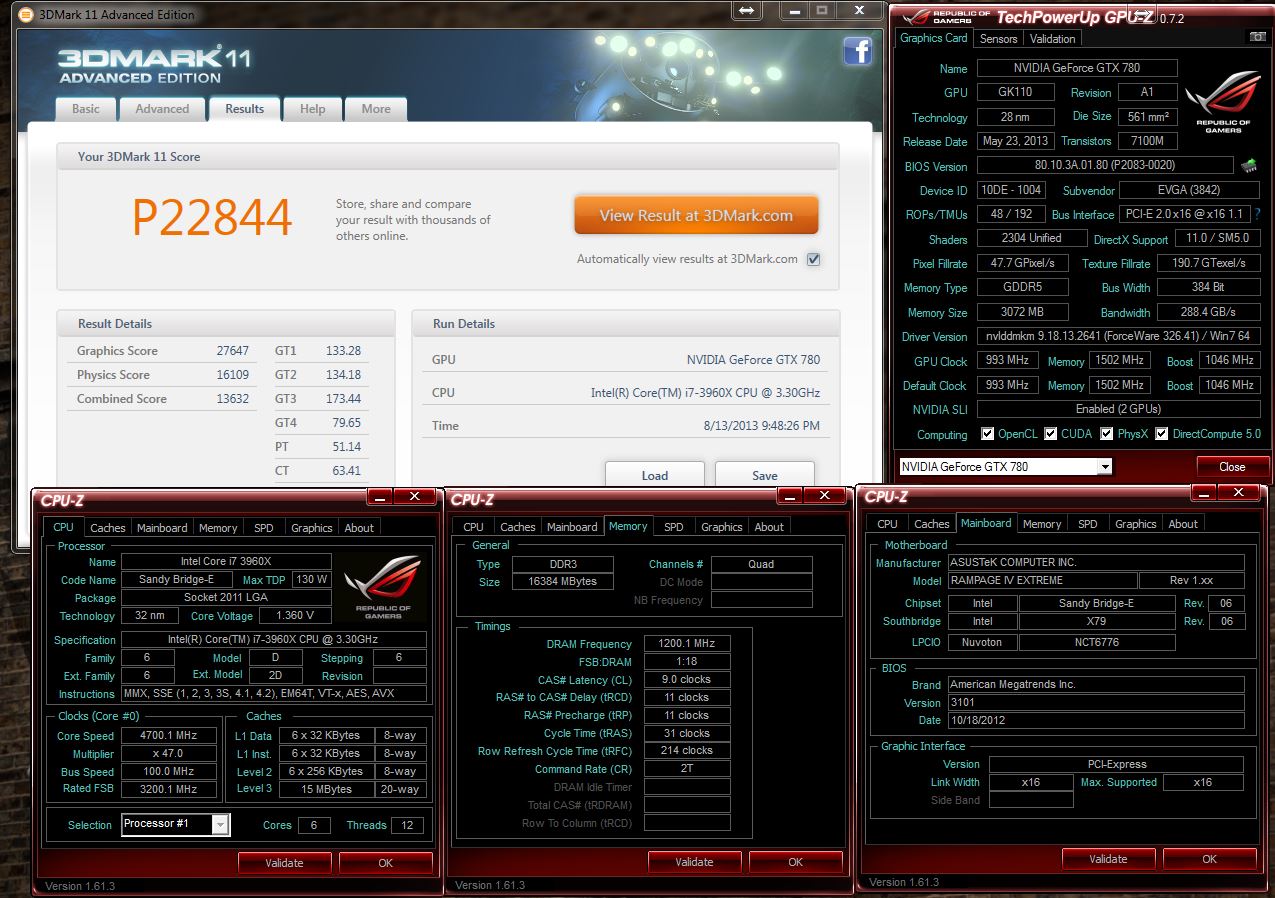Switch to the Sensors tab in GPU-Z

998,39
